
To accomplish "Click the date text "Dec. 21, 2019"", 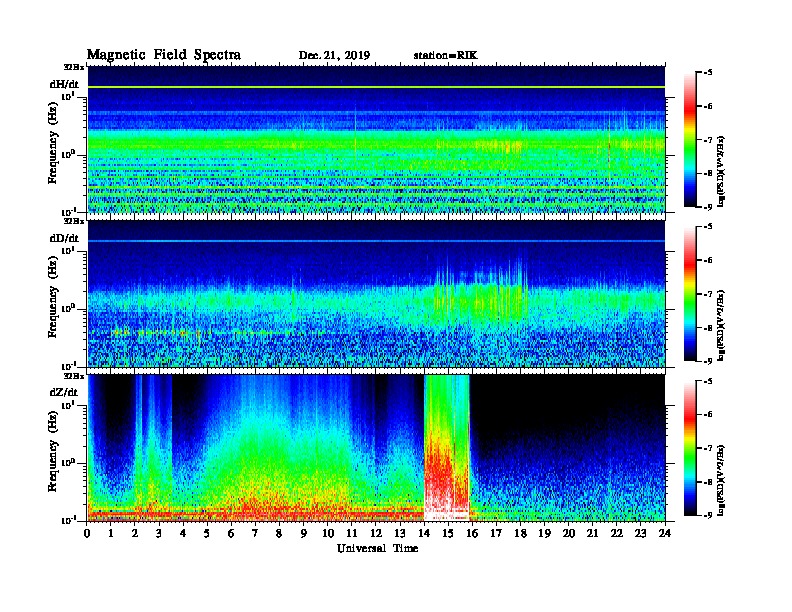I will [334, 56].
